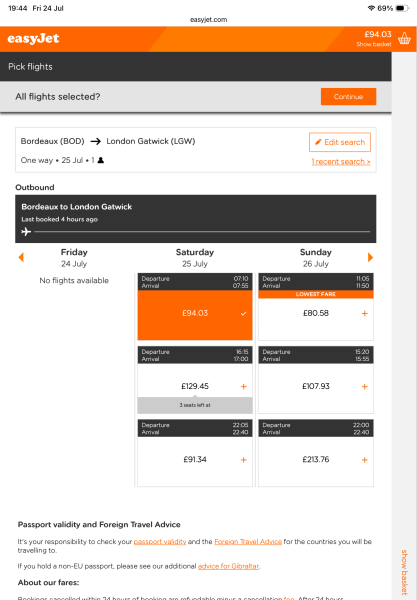Add the £80.58 Sunday flight plus icon

(365, 313)
